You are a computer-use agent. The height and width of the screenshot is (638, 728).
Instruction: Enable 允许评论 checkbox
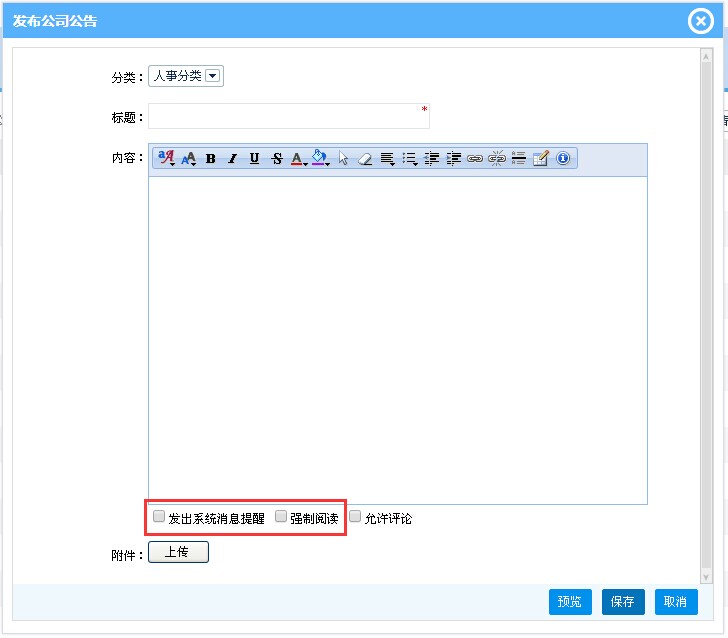click(x=355, y=516)
